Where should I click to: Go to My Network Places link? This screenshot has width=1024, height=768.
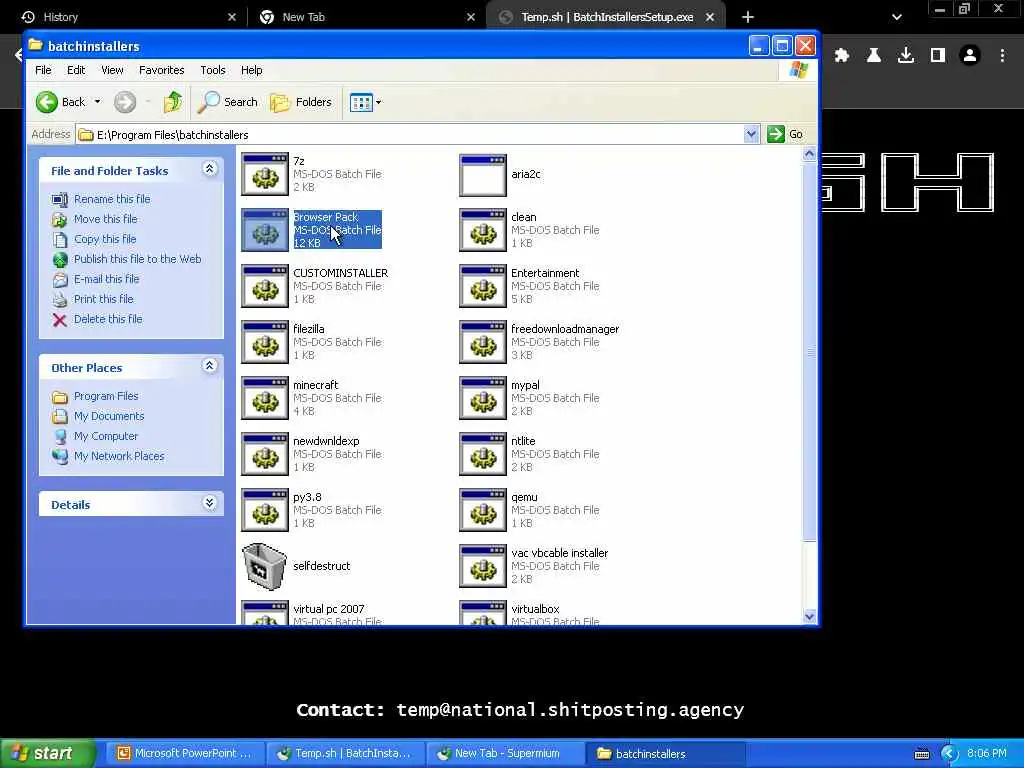(119, 456)
